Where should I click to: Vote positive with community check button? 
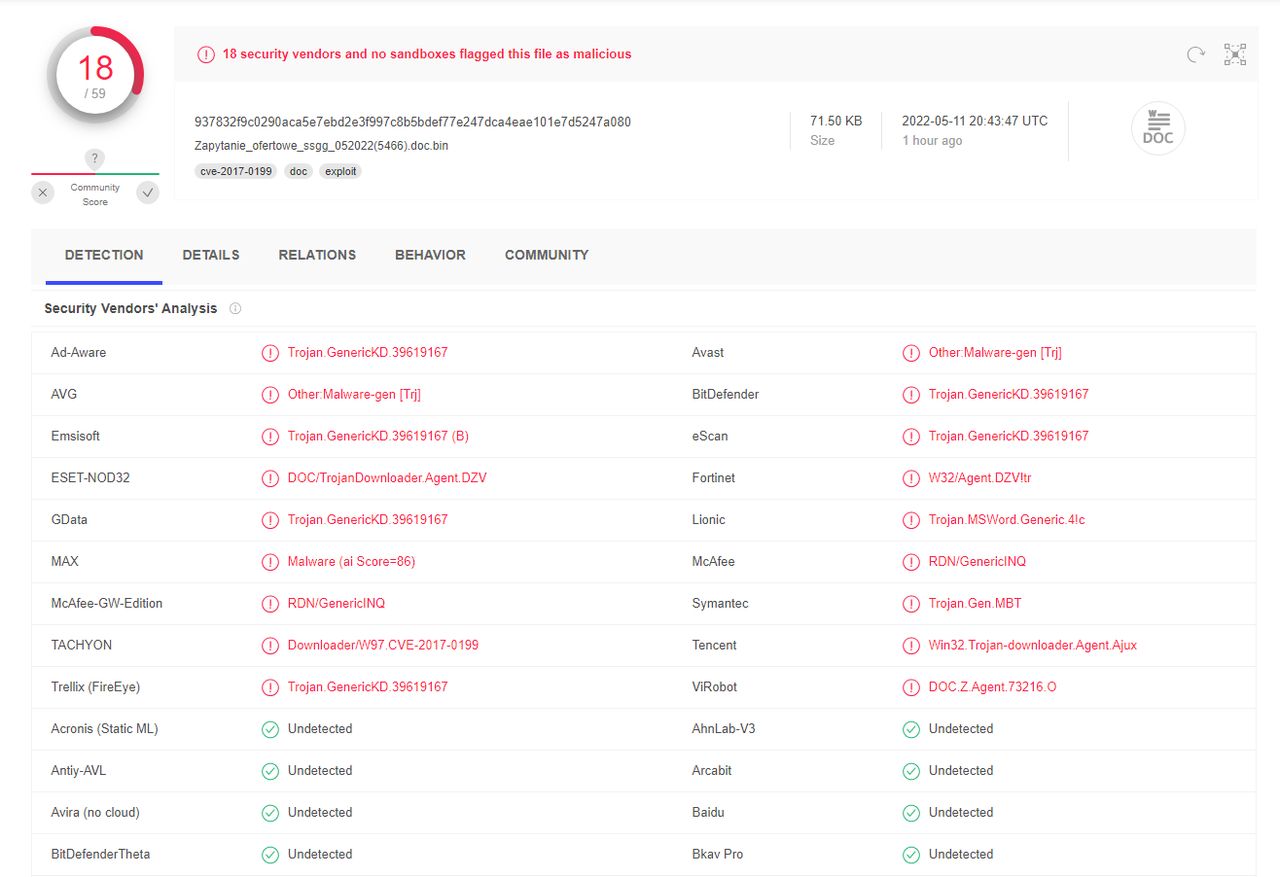pos(148,193)
